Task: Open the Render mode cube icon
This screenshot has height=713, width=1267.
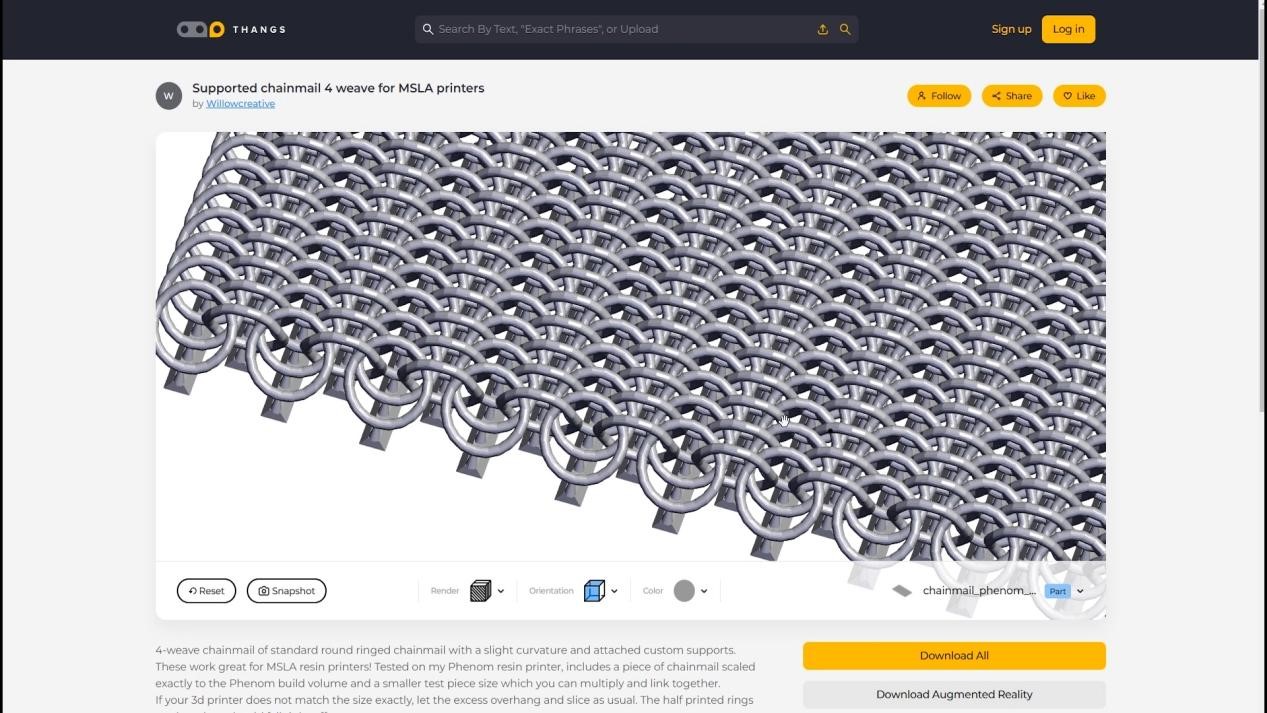Action: pyautogui.click(x=480, y=591)
